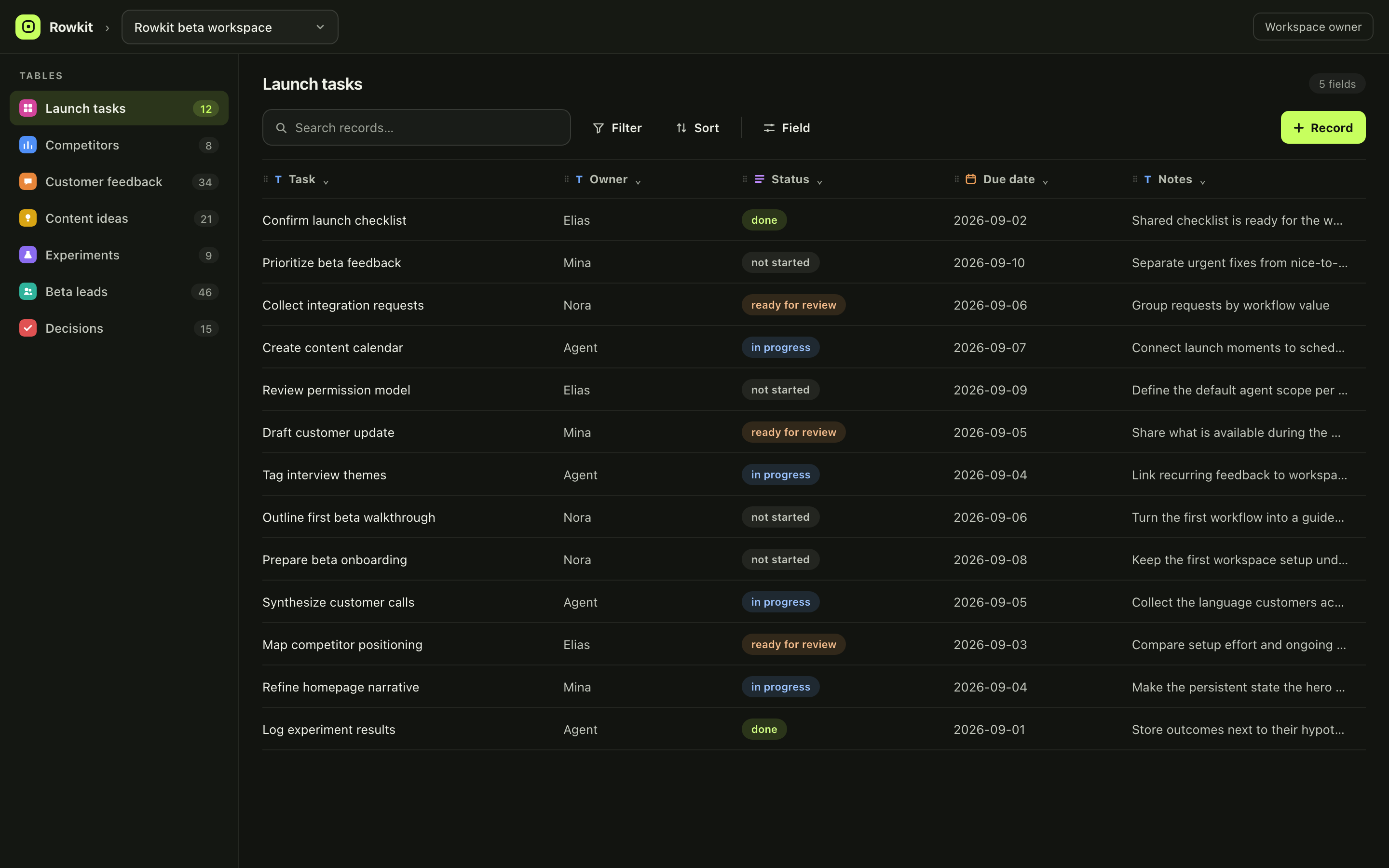
Task: Click done status on Log experiment results
Action: 764,729
